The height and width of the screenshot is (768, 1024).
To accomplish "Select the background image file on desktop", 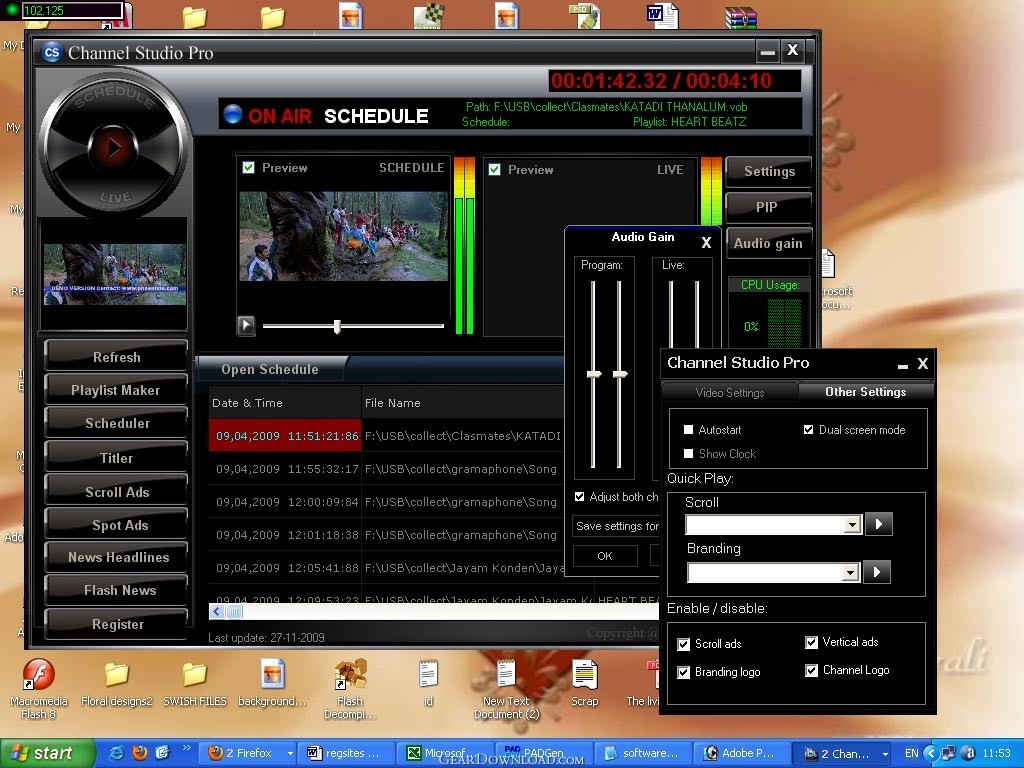I will [272, 683].
